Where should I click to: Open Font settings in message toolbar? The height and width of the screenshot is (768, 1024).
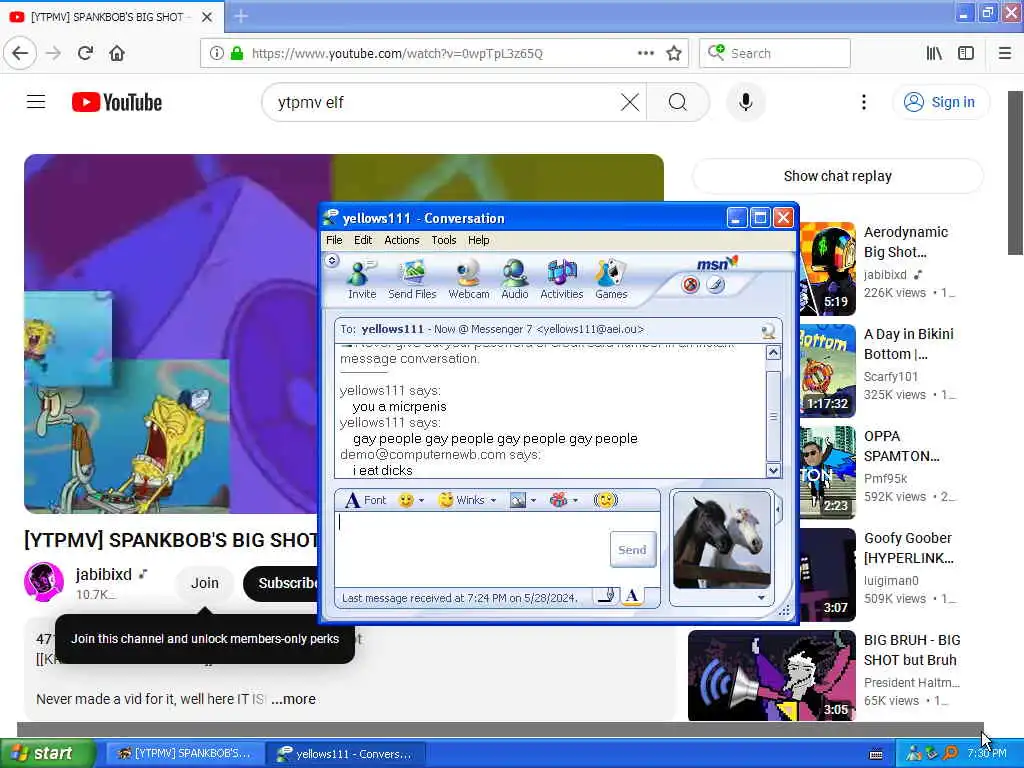click(366, 500)
